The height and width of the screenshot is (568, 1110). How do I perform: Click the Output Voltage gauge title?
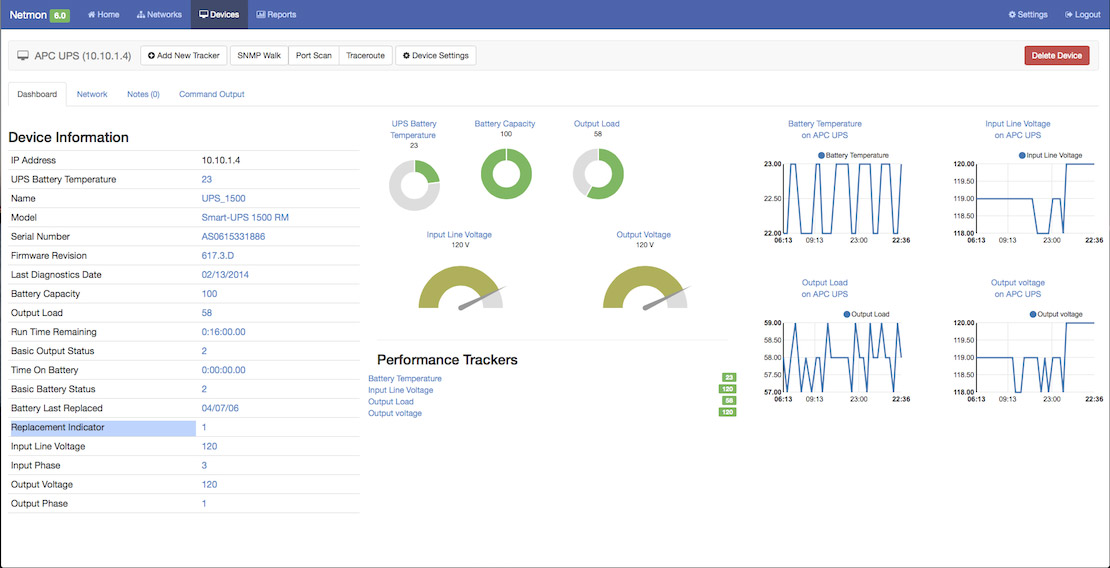click(x=643, y=235)
